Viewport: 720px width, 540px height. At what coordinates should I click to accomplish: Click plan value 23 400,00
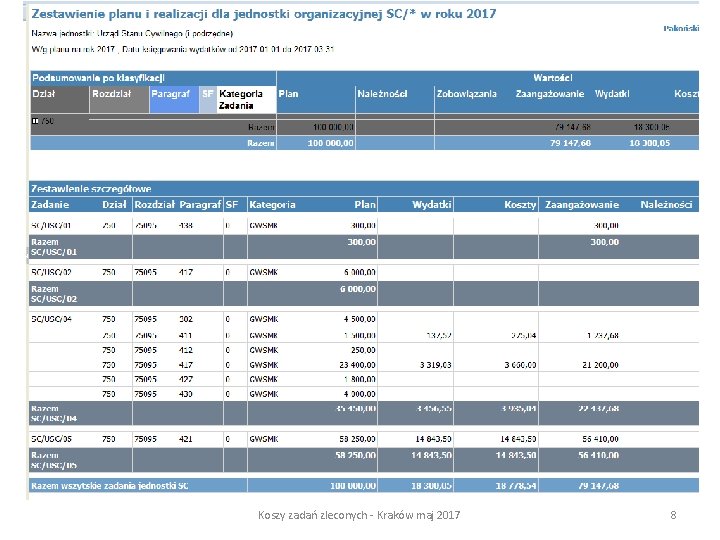[357, 365]
